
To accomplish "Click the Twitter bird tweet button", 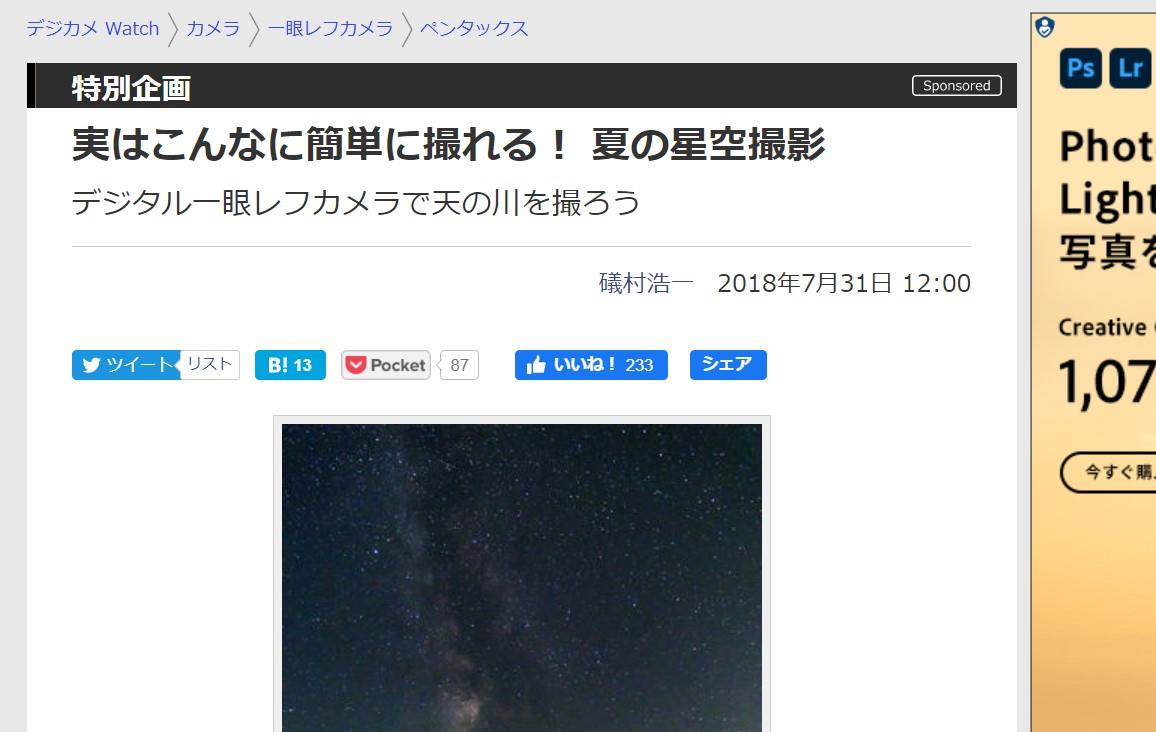I will tap(126, 365).
